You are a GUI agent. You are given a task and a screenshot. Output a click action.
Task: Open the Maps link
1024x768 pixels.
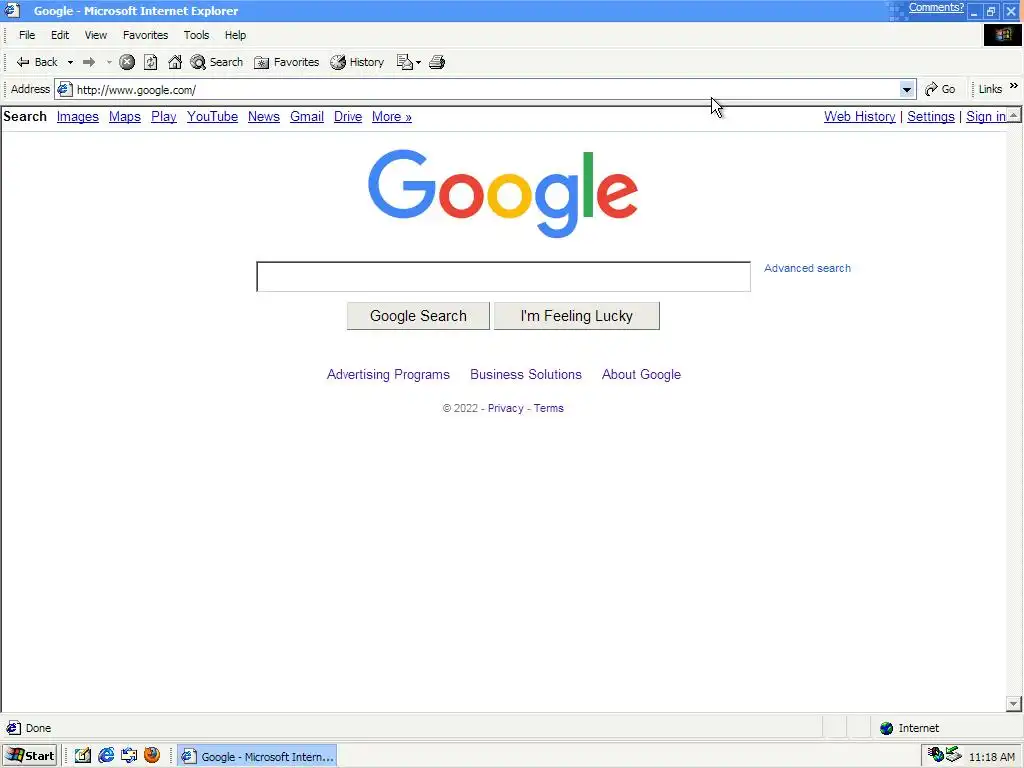(125, 116)
